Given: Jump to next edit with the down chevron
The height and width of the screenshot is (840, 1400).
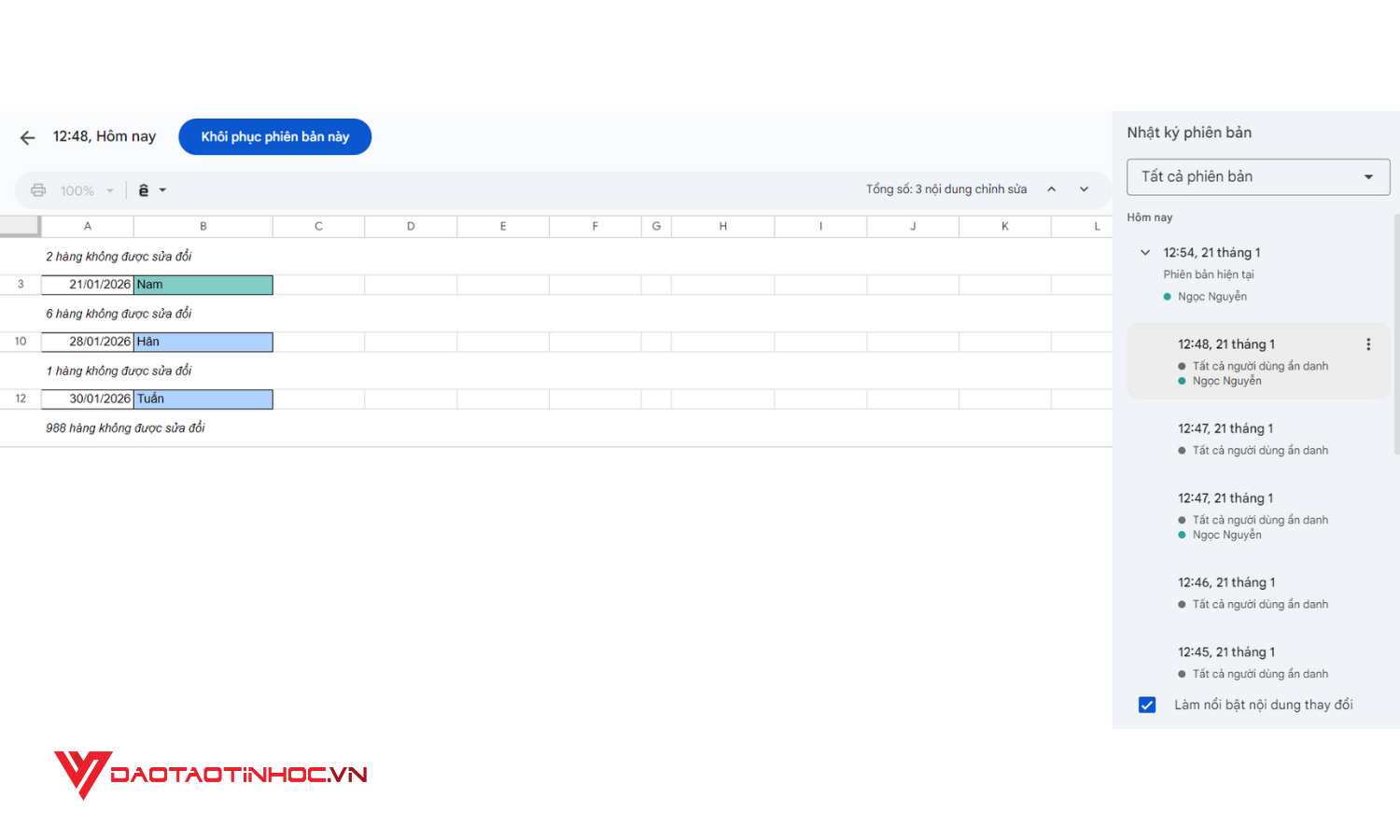Looking at the screenshot, I should [x=1084, y=189].
